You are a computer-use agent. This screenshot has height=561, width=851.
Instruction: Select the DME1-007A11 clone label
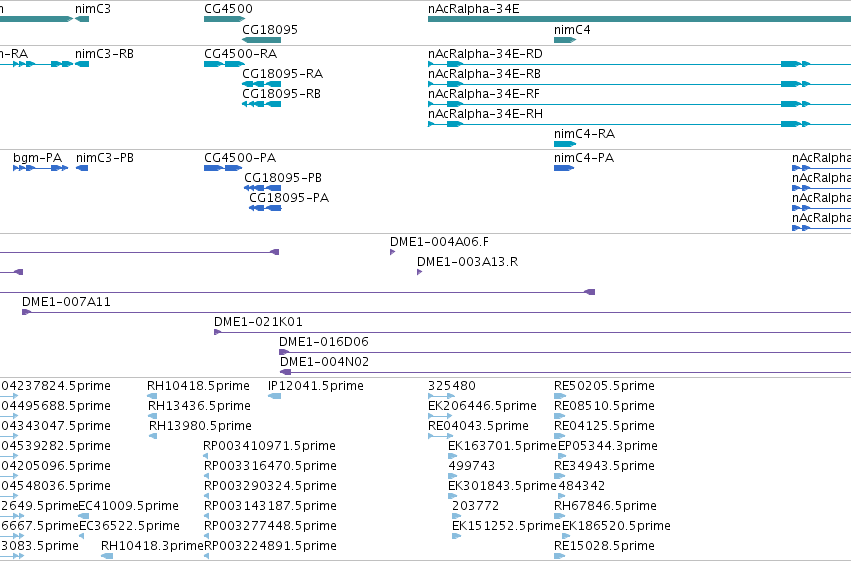tap(66, 302)
